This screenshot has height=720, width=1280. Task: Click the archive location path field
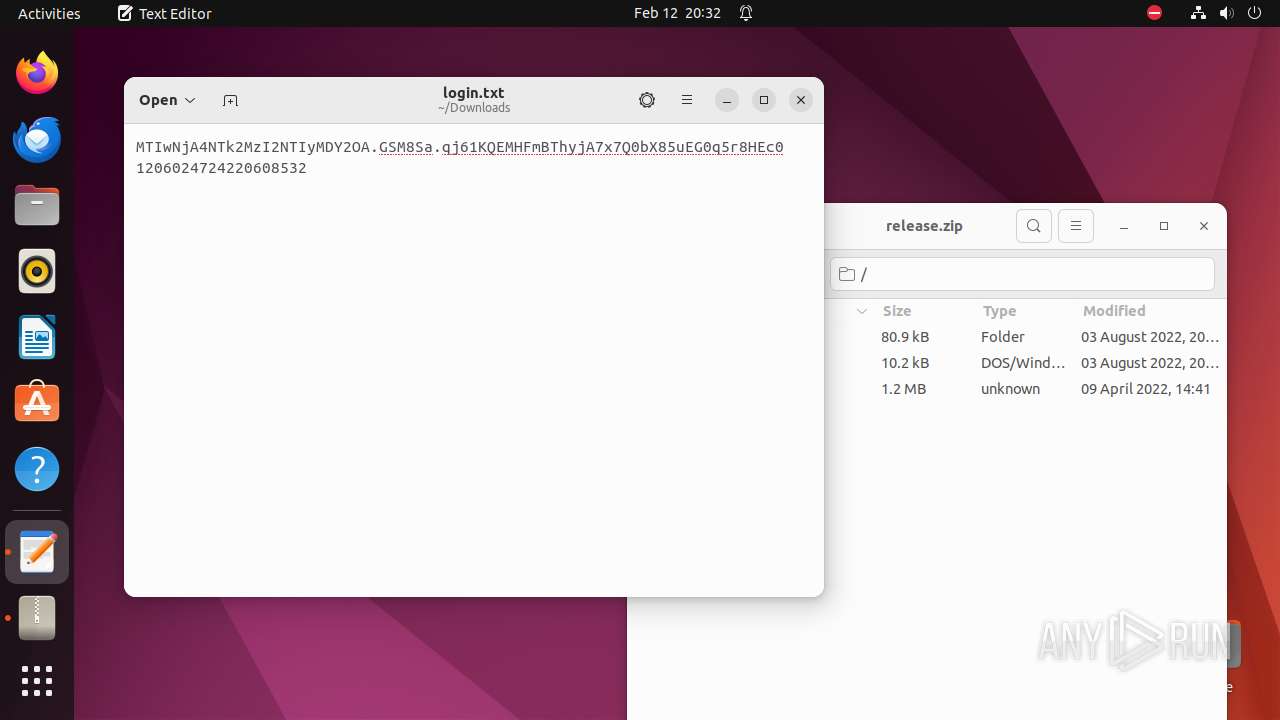1022,274
